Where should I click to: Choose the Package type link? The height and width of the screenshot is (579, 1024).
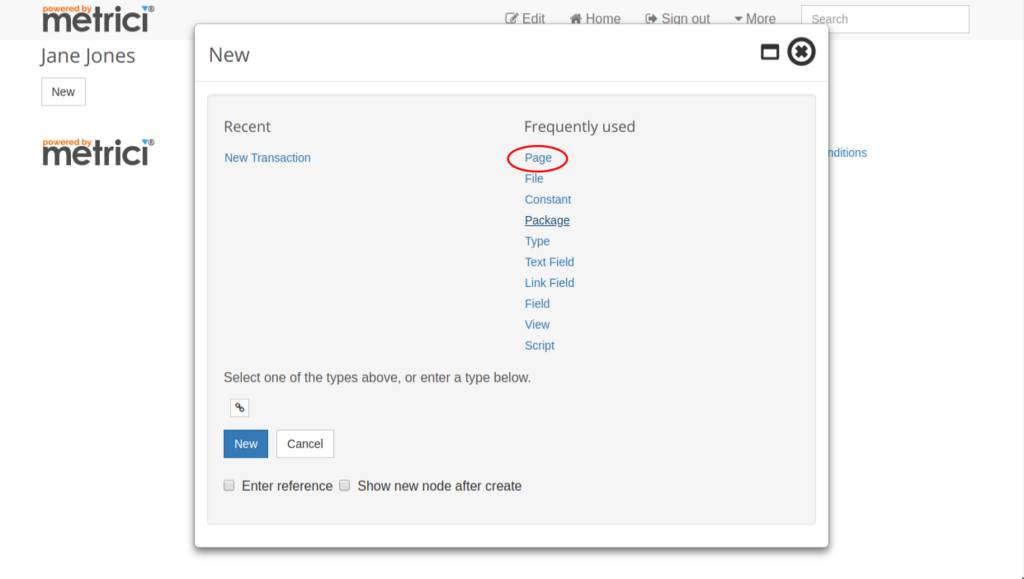pos(547,220)
